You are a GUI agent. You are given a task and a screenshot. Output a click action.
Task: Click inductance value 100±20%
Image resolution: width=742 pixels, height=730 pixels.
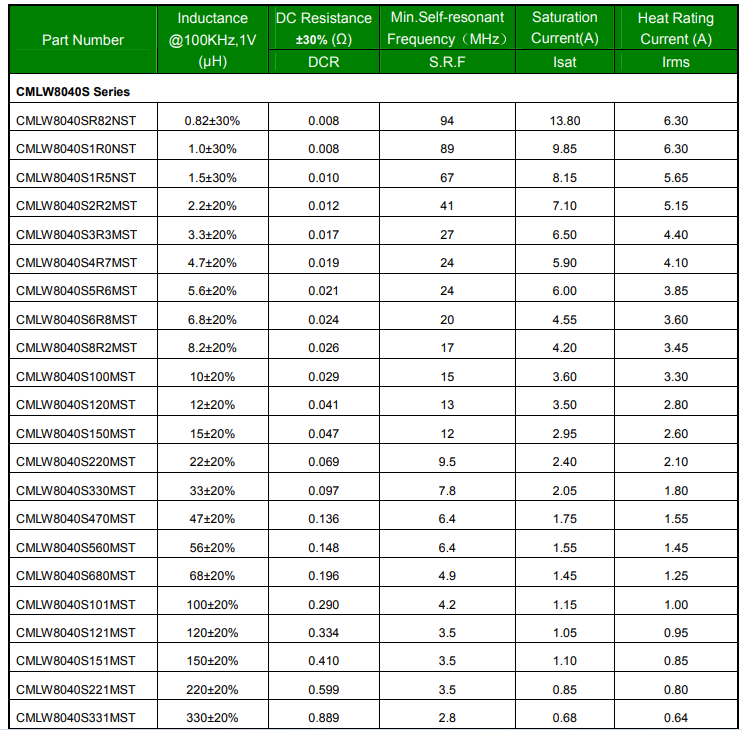coord(212,605)
